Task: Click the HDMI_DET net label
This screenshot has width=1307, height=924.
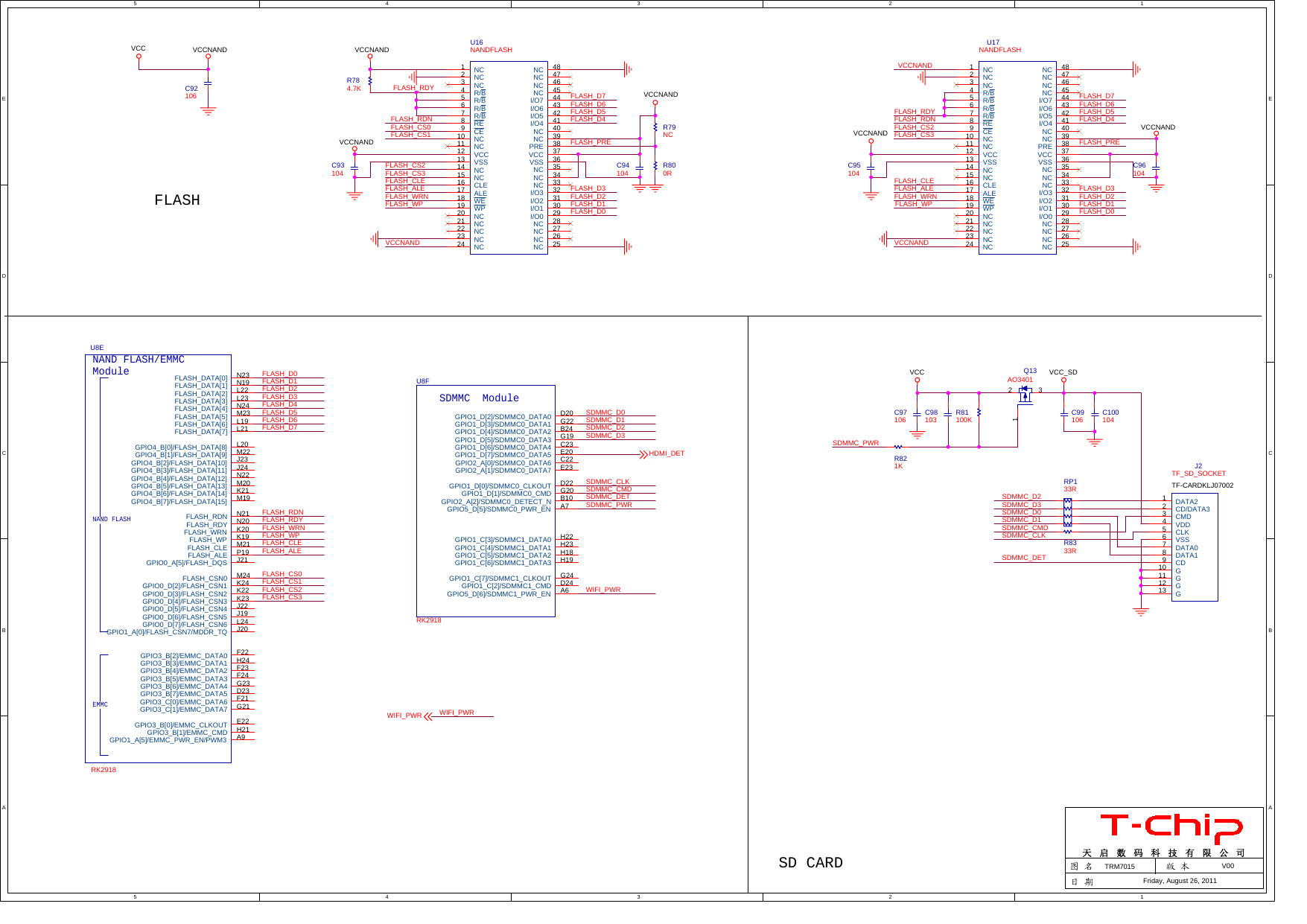Action: 667,453
